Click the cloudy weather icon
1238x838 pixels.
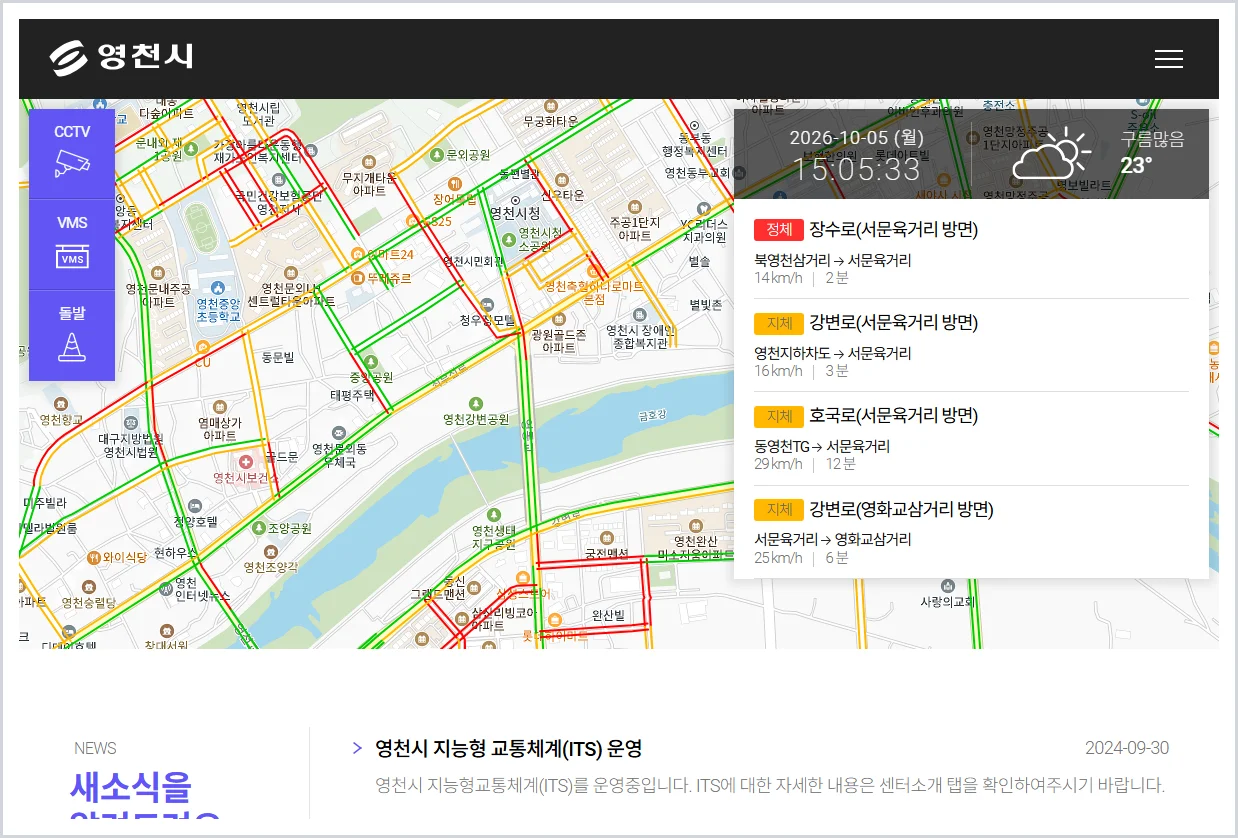[x=1051, y=155]
